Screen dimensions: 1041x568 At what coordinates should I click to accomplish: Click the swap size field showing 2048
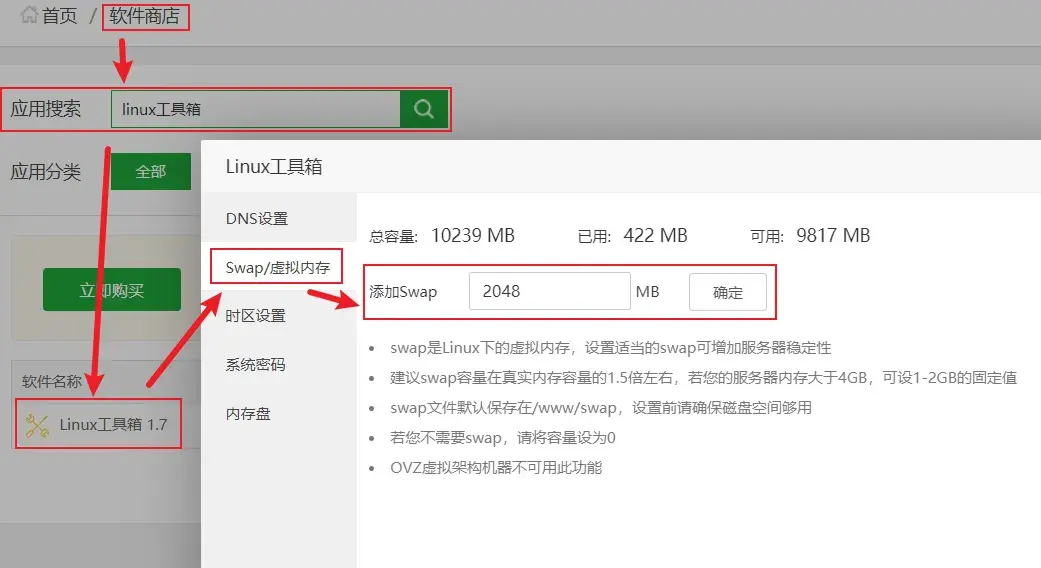550,291
